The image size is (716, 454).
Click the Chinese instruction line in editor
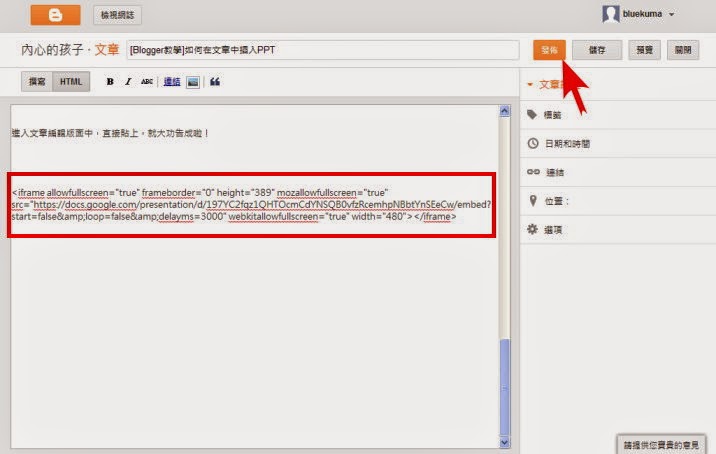click(110, 133)
